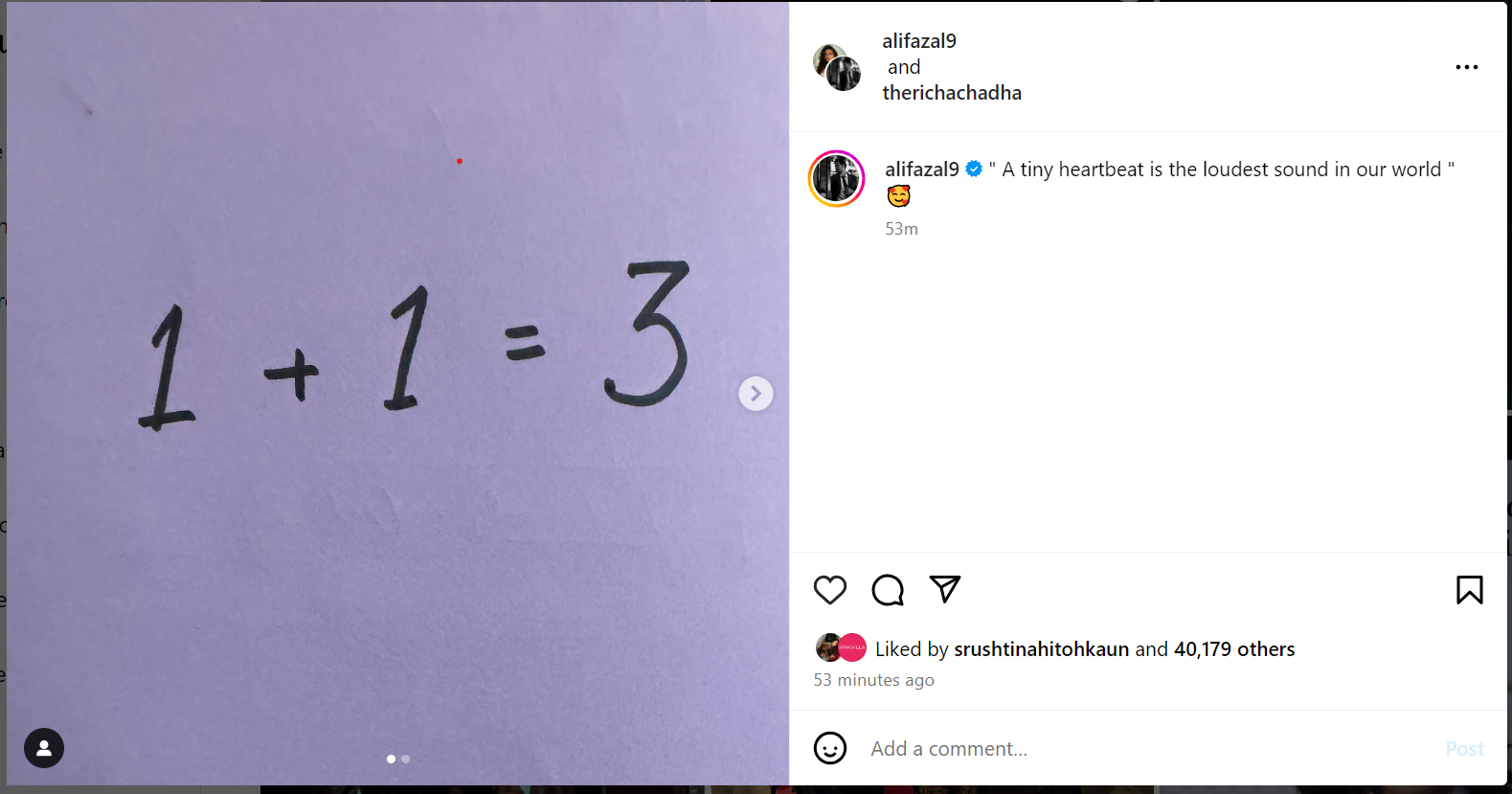Open the alifazal9 profile link in the header
The image size is (1512, 794).
pyautogui.click(x=919, y=41)
